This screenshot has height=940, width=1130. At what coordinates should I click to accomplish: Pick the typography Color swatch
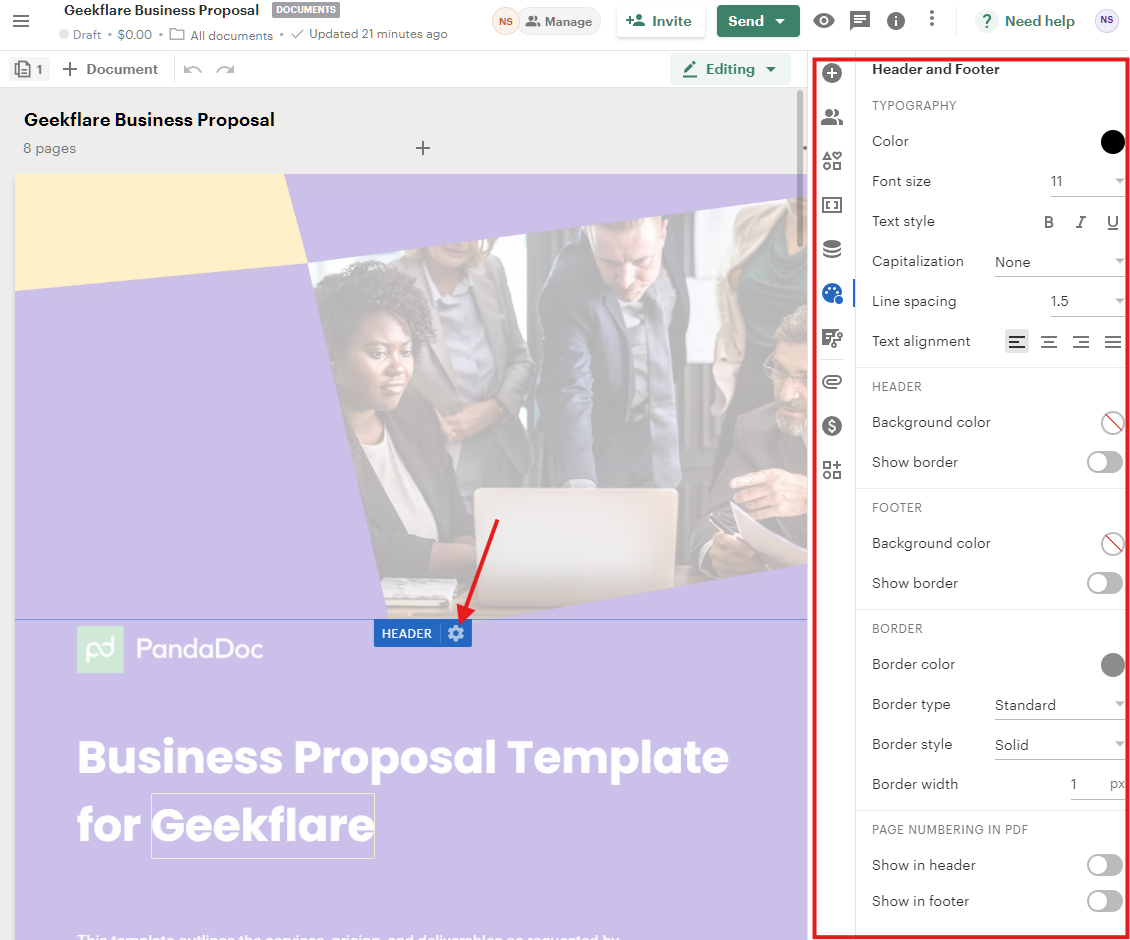pyautogui.click(x=1112, y=142)
